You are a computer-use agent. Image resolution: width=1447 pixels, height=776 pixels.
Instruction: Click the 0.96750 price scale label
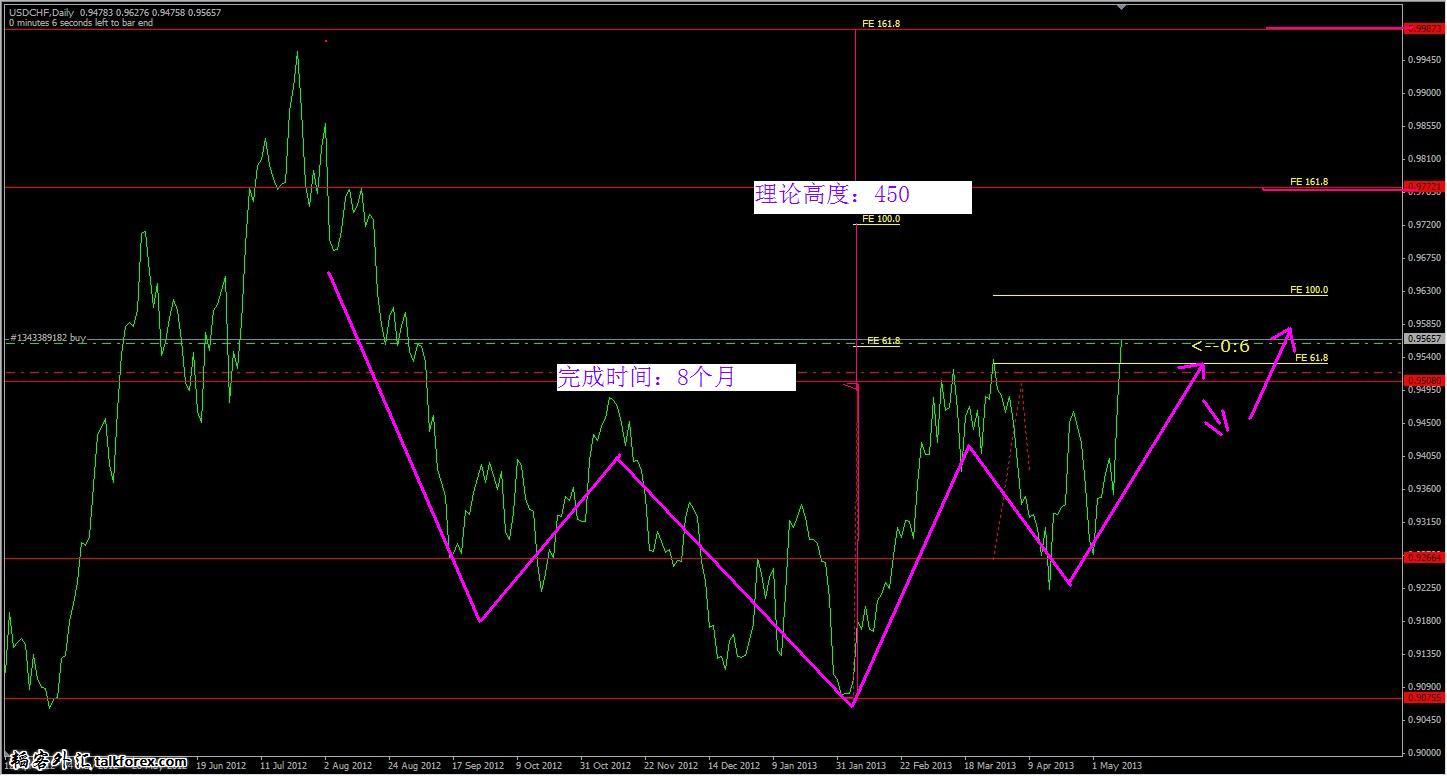1425,258
